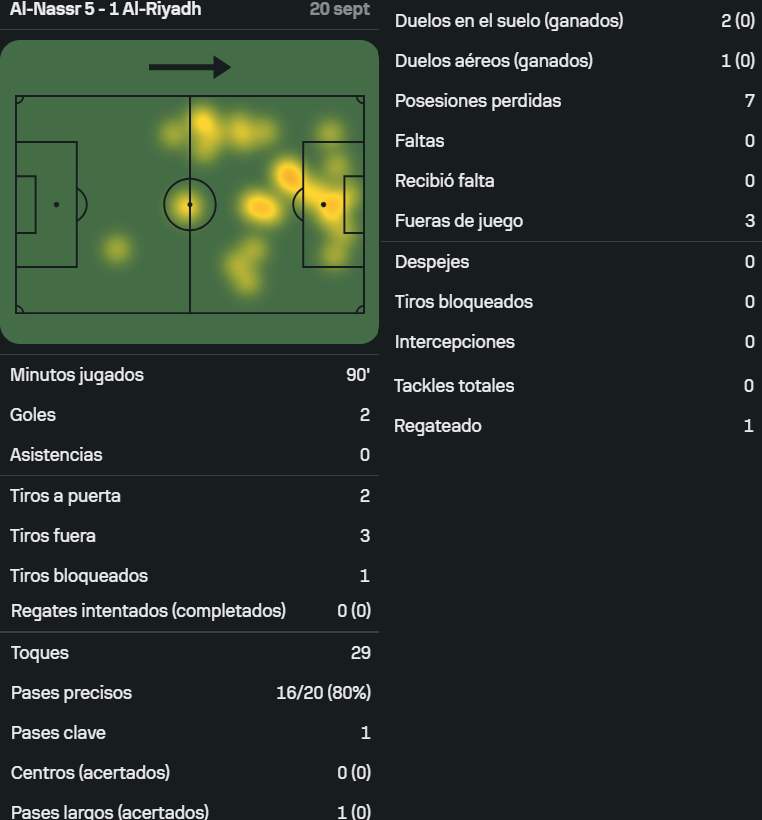Image resolution: width=762 pixels, height=820 pixels.
Task: Click the Tiros a puerta stat
Action: pyautogui.click(x=189, y=496)
